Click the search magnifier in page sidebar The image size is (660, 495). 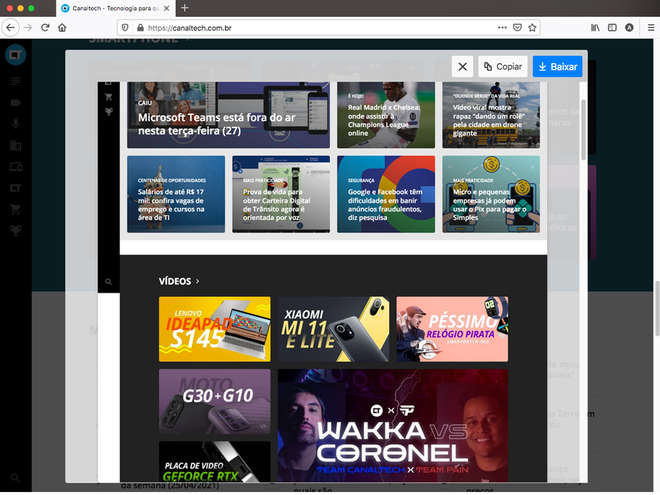tap(16, 478)
